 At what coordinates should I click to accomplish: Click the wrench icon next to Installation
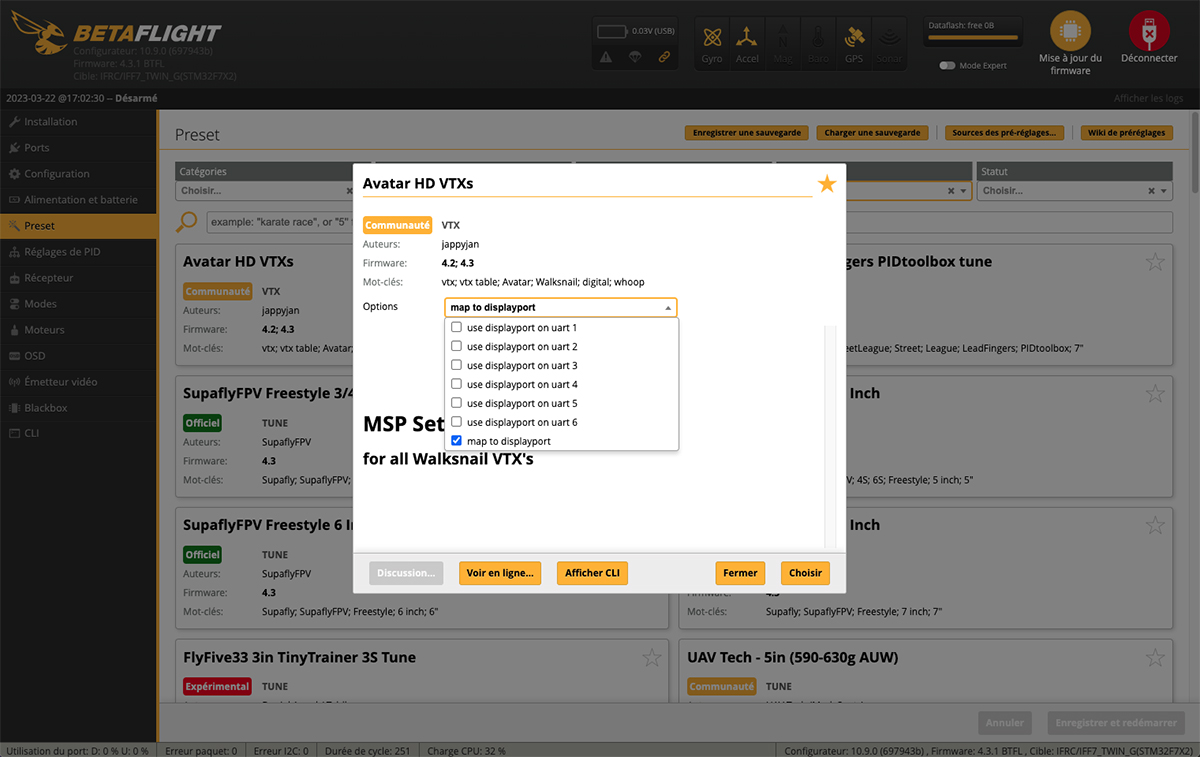tap(14, 122)
